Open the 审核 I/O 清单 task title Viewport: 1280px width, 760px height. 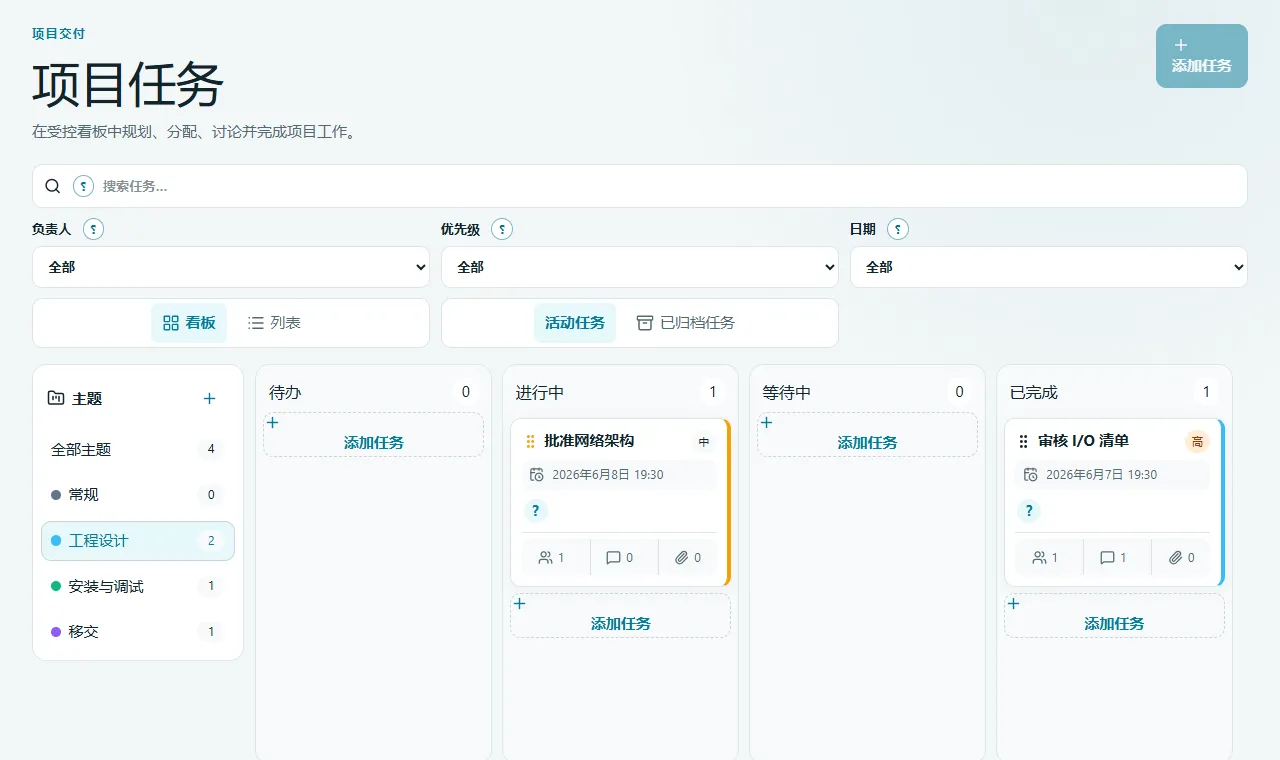(1083, 441)
